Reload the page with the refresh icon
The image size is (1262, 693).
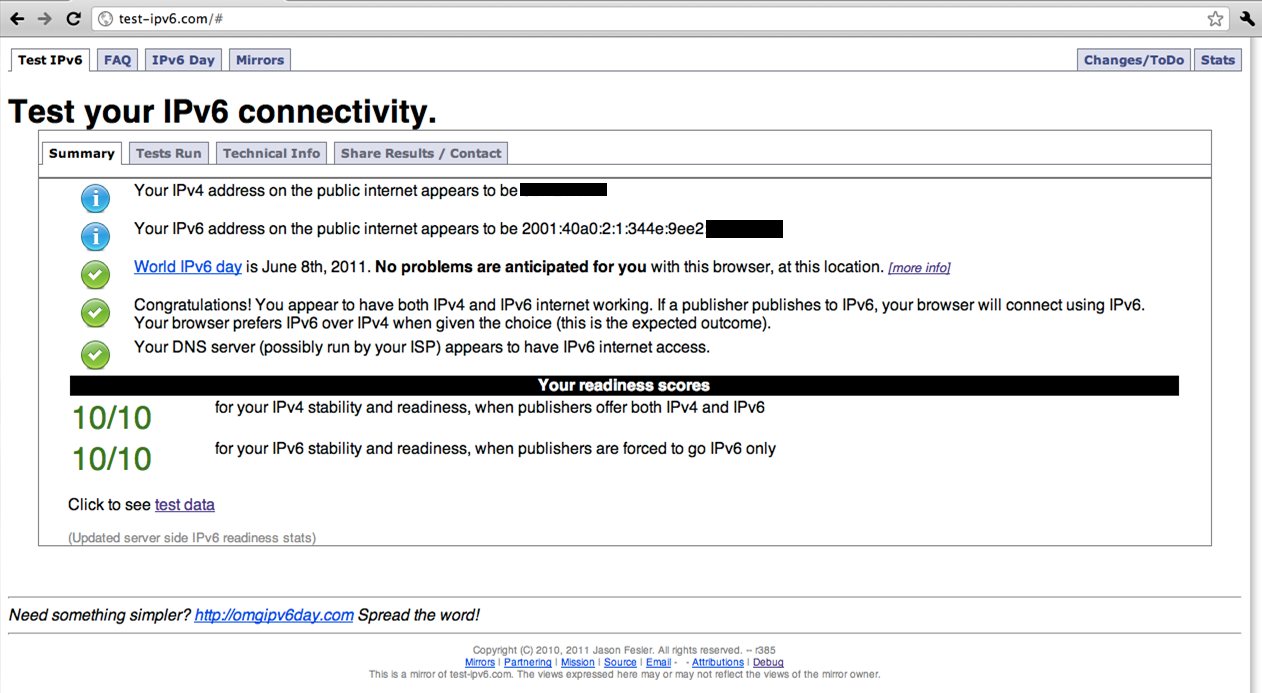pos(73,18)
